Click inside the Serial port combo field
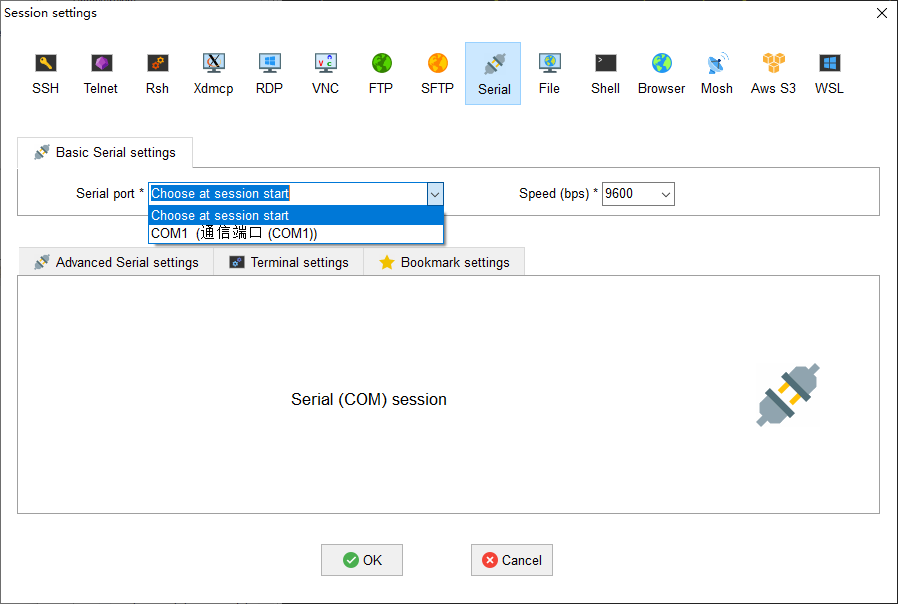Viewport: 898px width, 604px height. pos(288,194)
